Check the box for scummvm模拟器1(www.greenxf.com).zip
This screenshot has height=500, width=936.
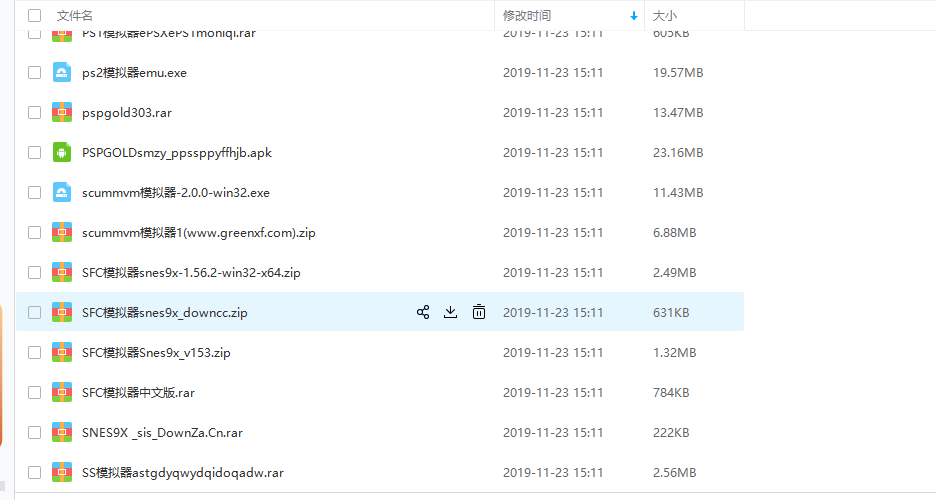(x=35, y=232)
